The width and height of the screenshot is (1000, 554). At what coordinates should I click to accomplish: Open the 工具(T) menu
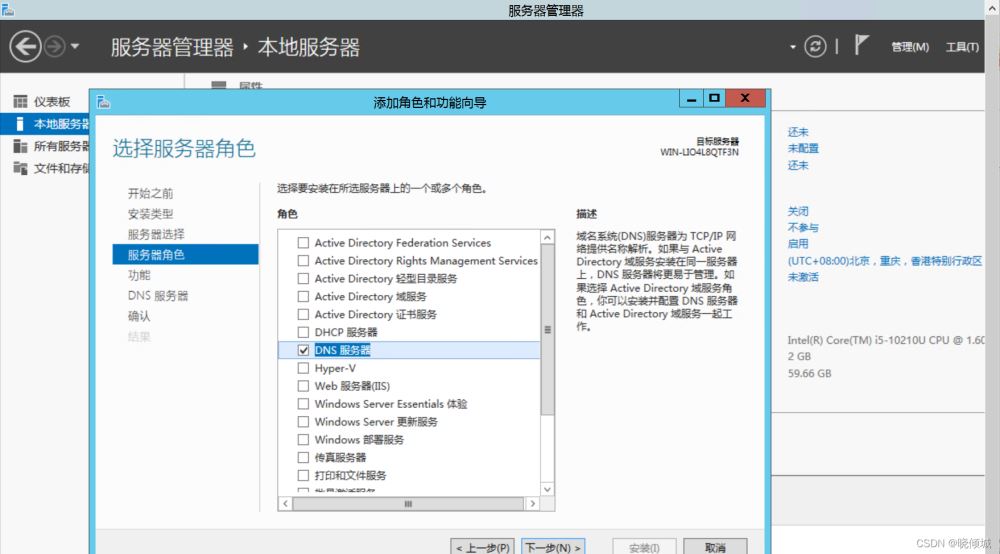point(962,47)
